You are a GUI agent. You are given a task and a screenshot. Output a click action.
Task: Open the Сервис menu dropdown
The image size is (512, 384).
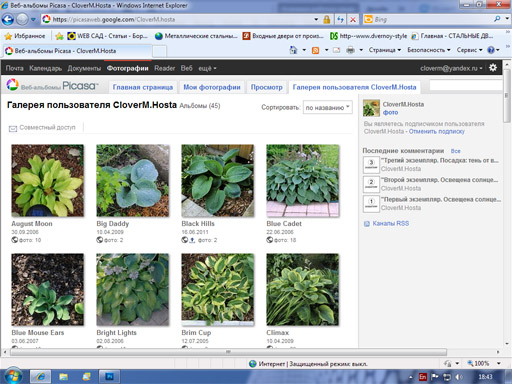click(x=469, y=50)
